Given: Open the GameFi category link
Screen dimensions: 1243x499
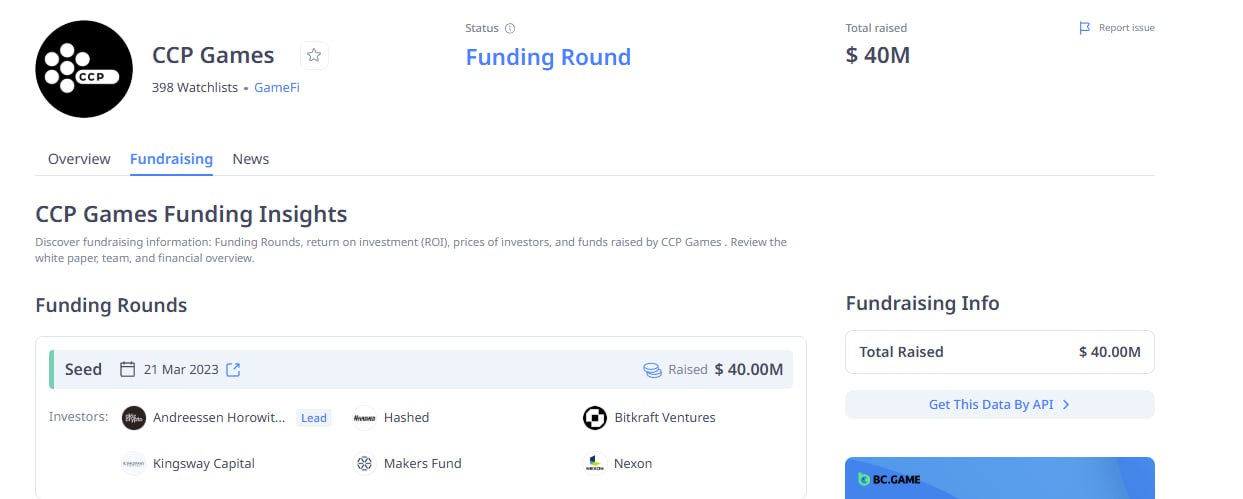Looking at the screenshot, I should tap(277, 88).
